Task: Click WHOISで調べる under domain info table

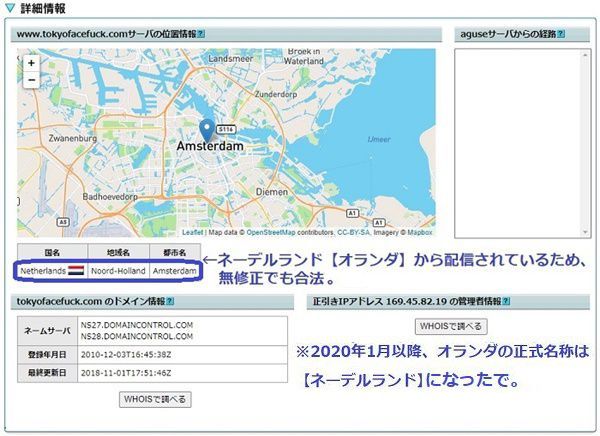Action: point(155,399)
